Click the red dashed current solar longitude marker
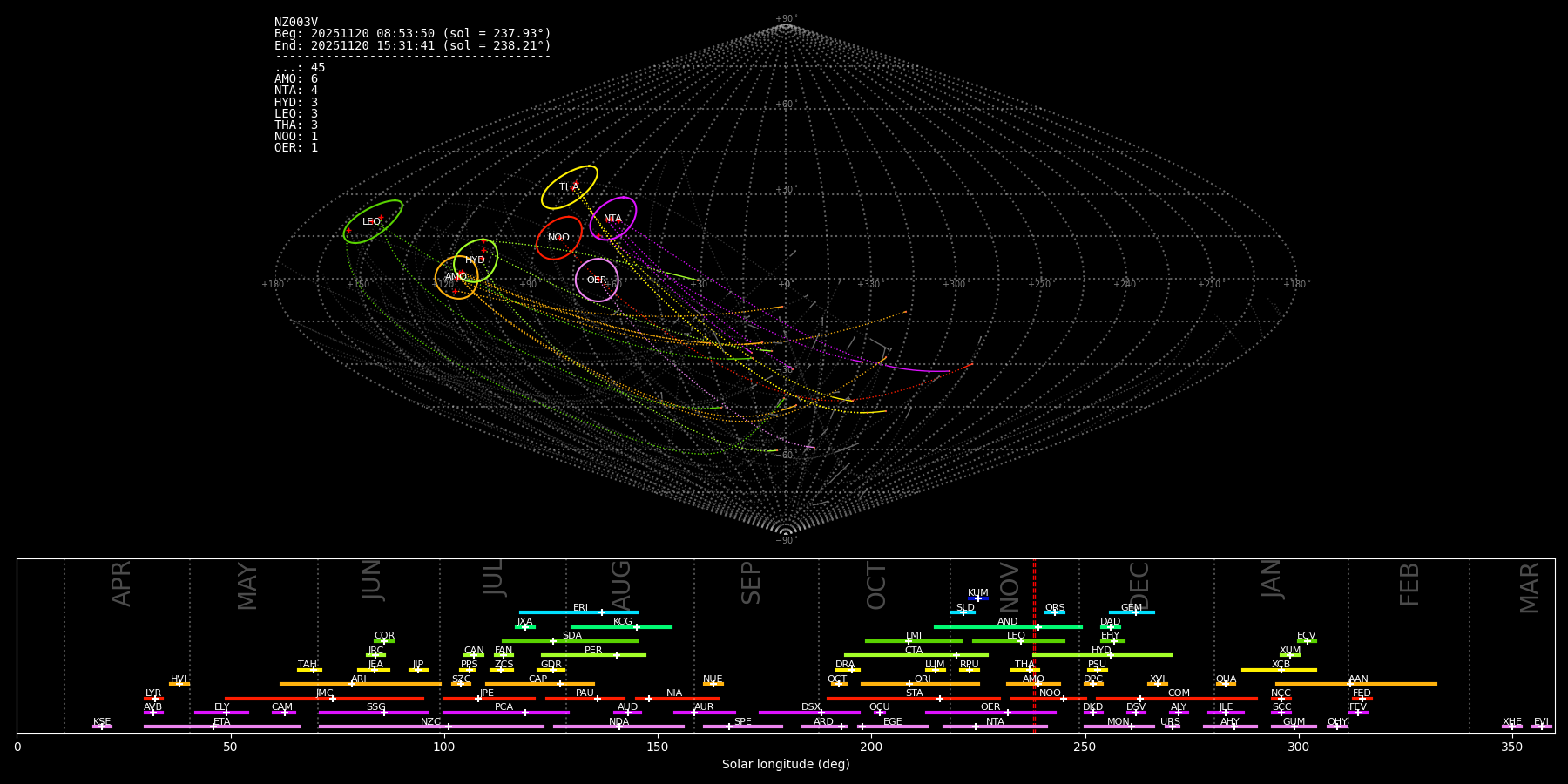 1034,645
